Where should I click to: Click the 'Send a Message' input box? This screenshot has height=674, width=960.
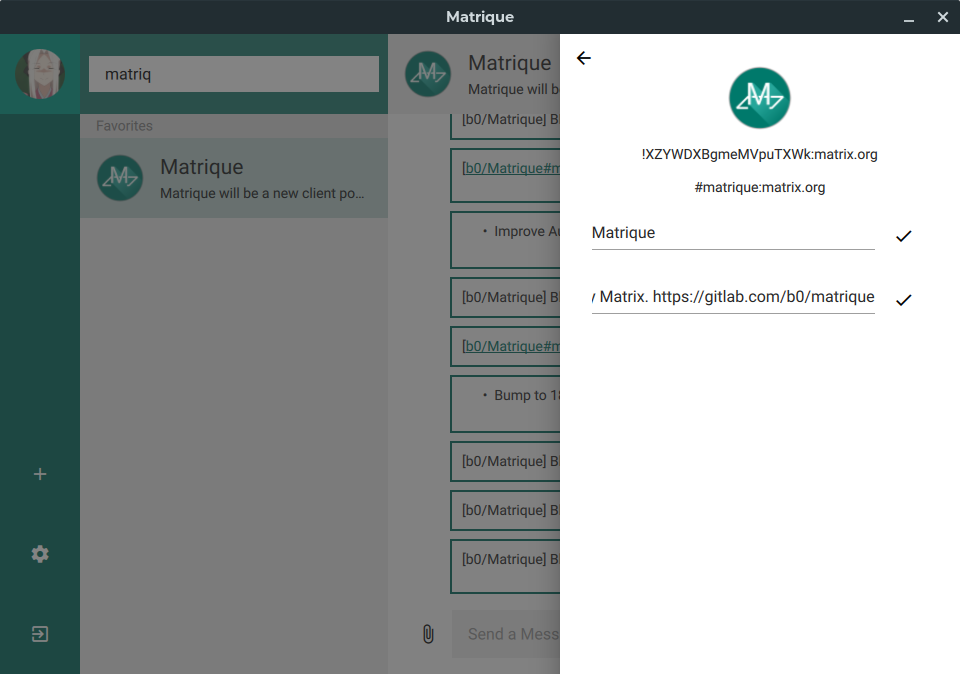pos(505,634)
